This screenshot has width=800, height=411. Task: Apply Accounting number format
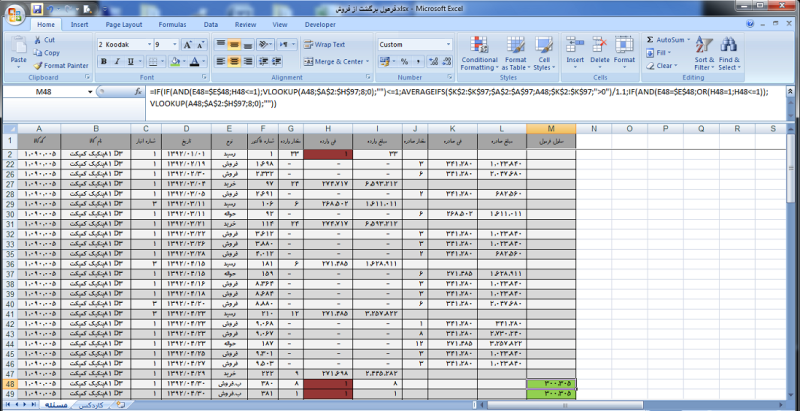click(x=385, y=61)
